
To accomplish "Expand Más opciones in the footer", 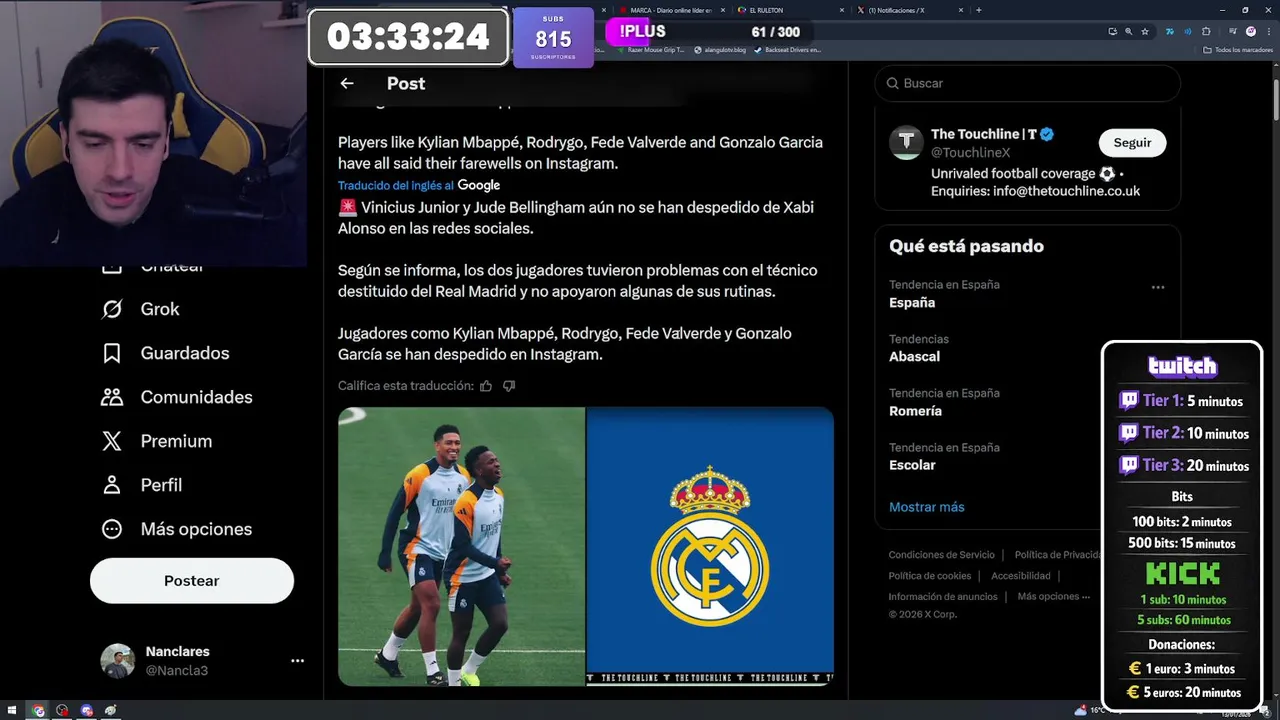I will 1054,597.
